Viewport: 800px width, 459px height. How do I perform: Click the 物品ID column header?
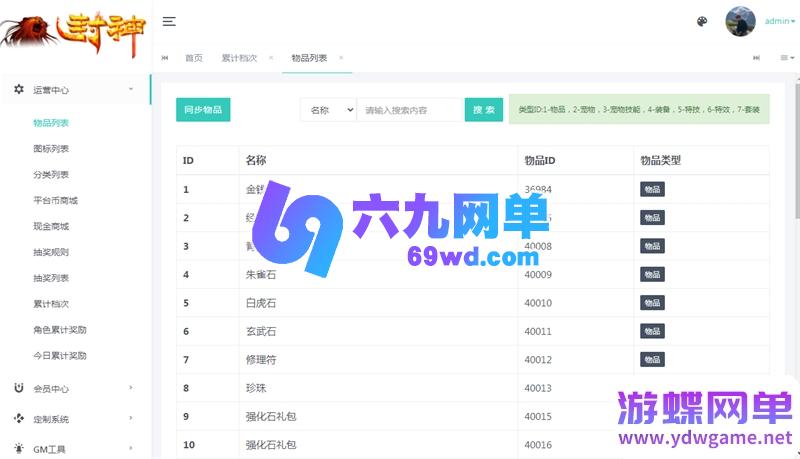click(576, 160)
